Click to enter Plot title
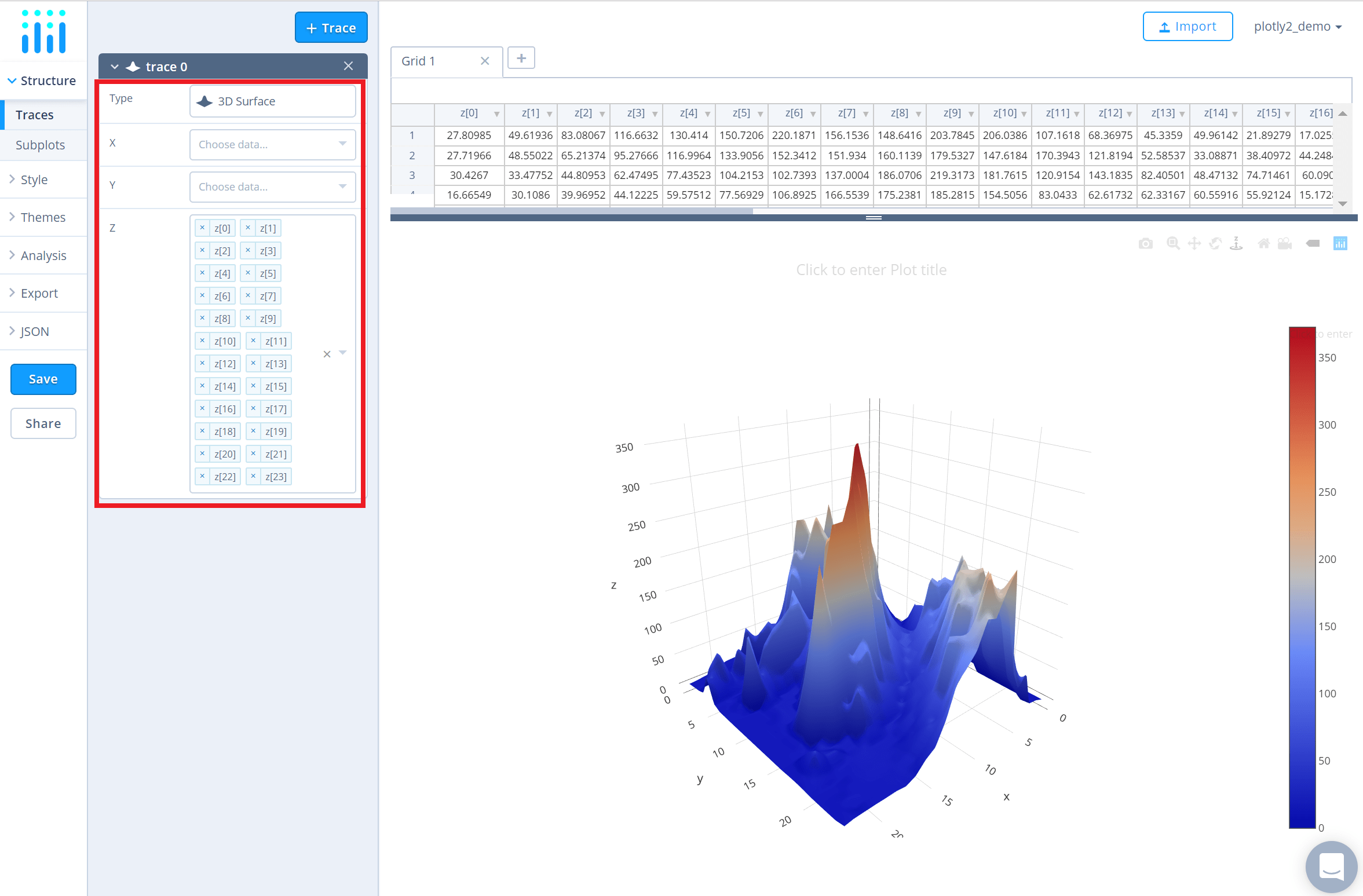The image size is (1363, 896). click(871, 270)
